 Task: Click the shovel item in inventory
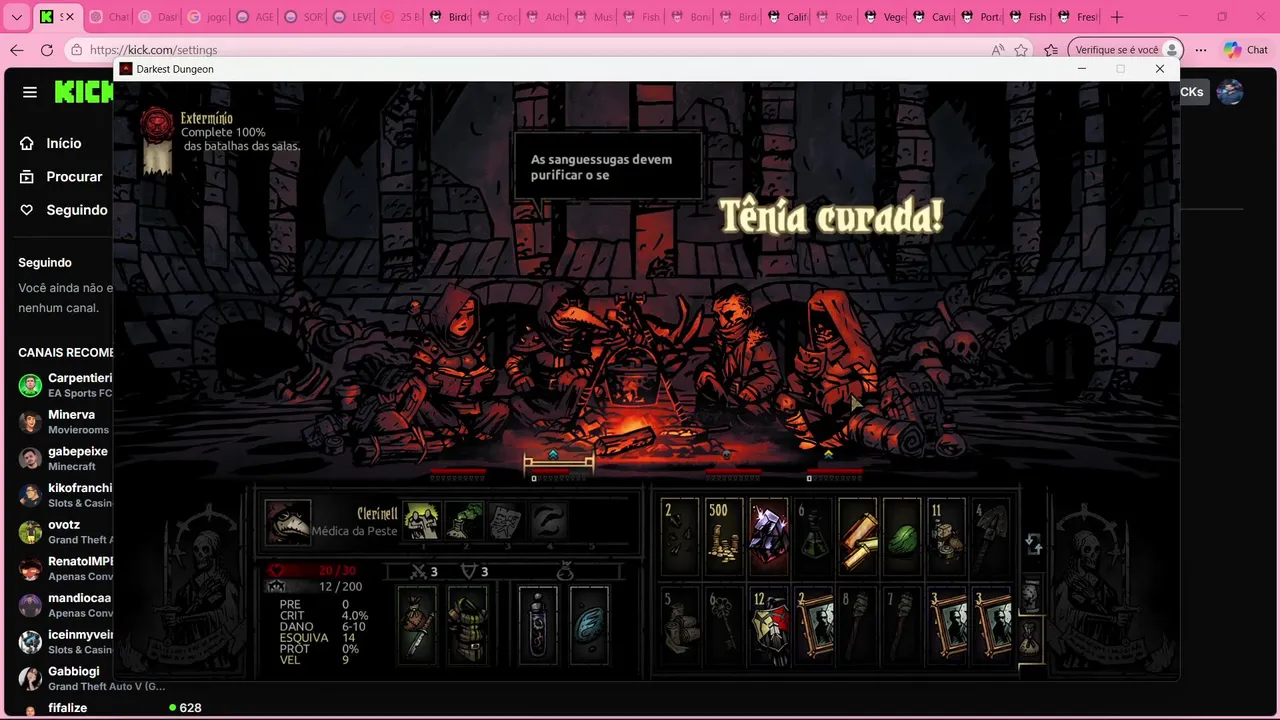click(991, 537)
